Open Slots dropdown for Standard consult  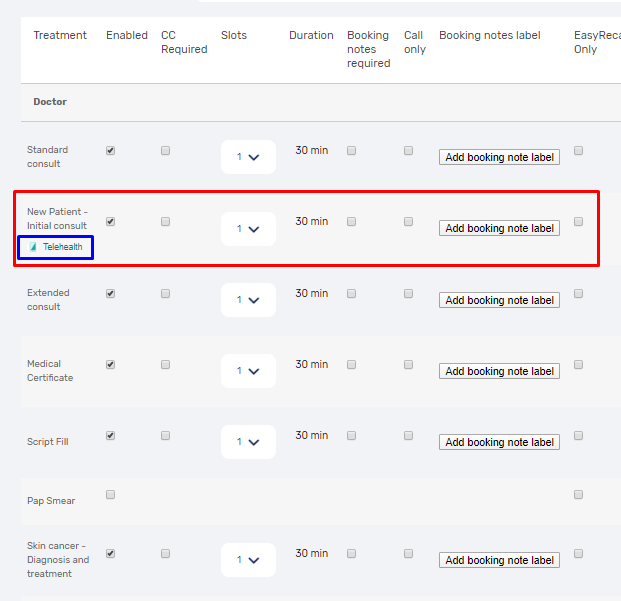[x=248, y=157]
